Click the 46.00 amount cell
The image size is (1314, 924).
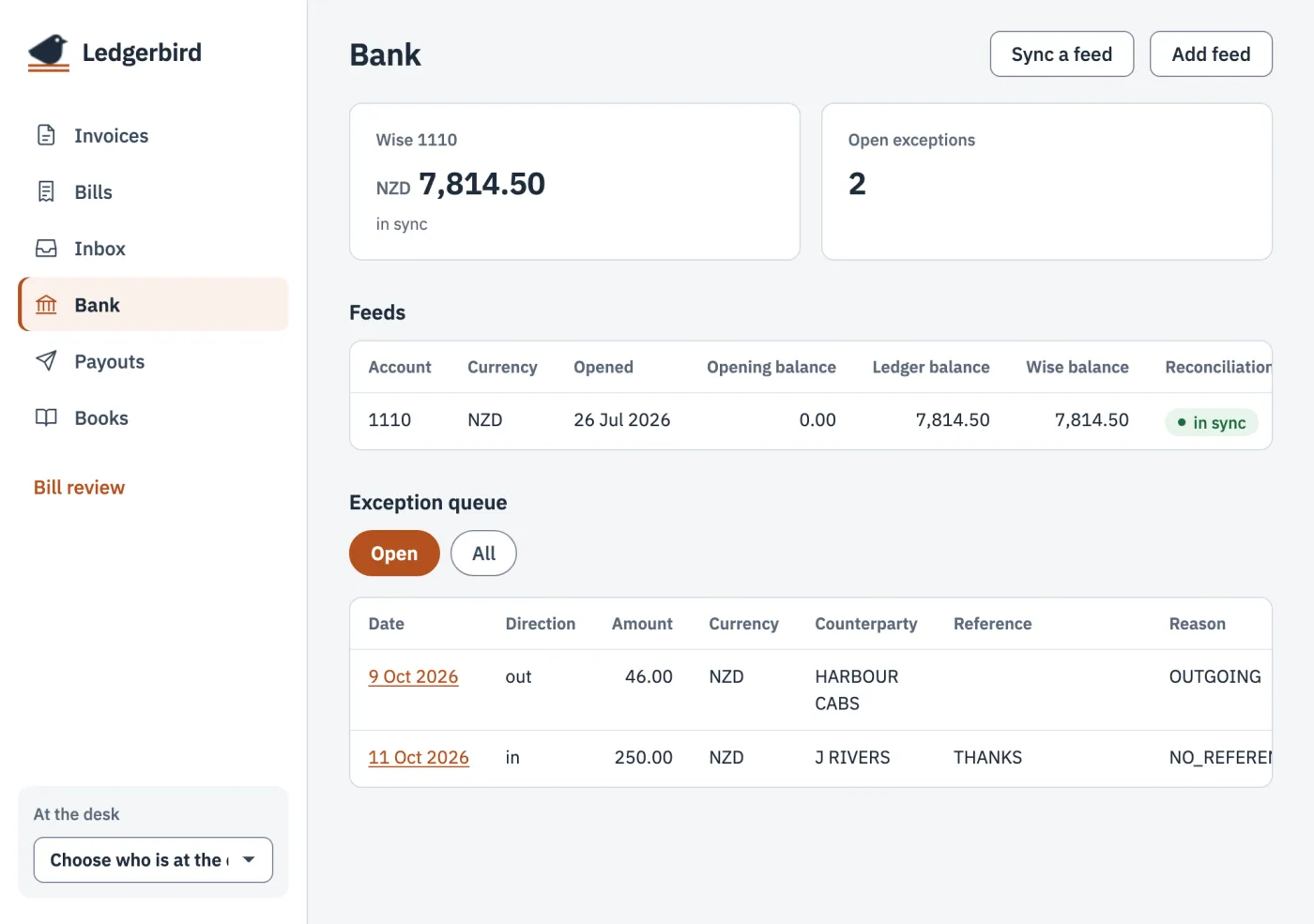(x=649, y=676)
